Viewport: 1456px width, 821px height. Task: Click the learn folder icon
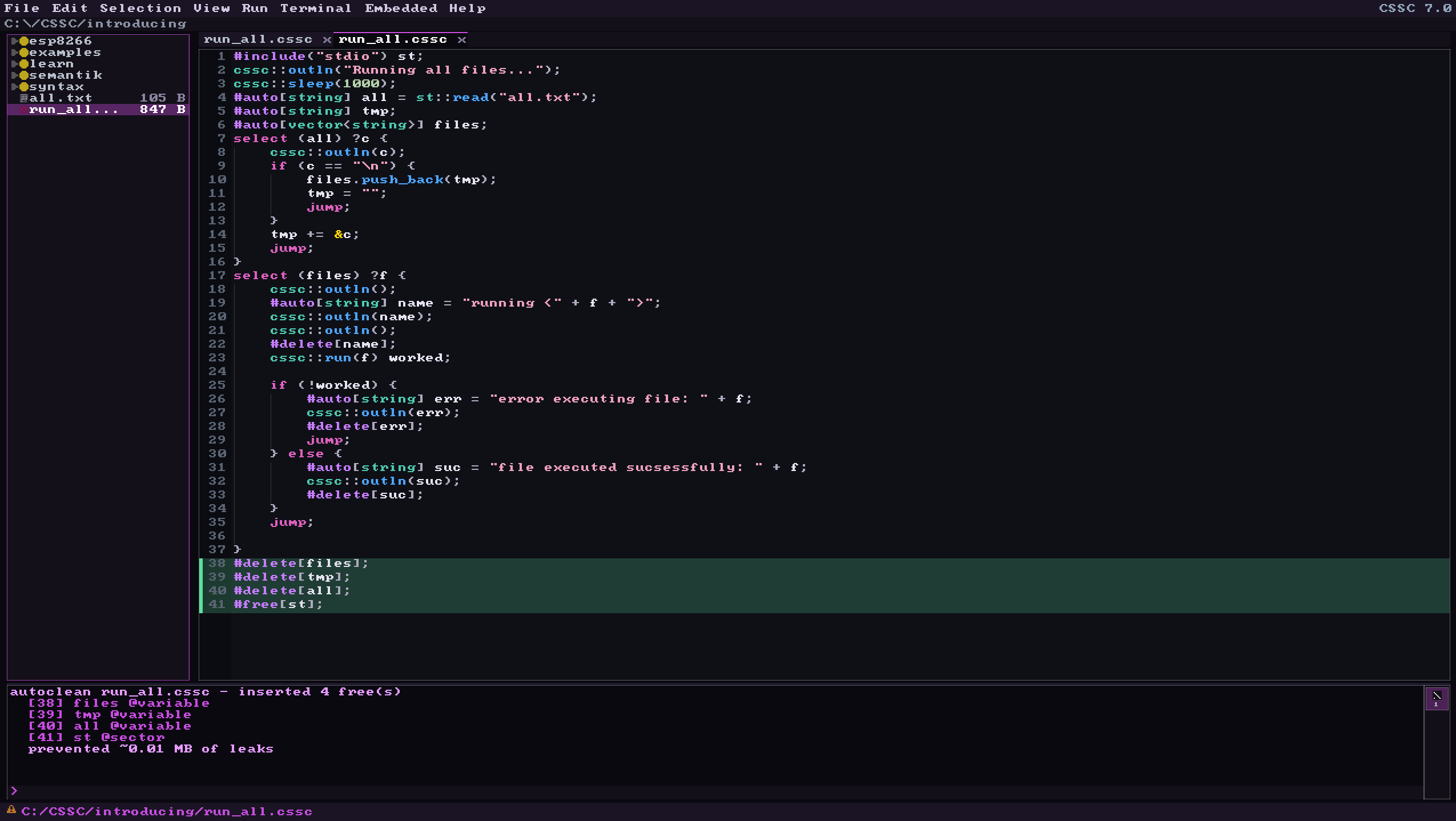[x=24, y=63]
